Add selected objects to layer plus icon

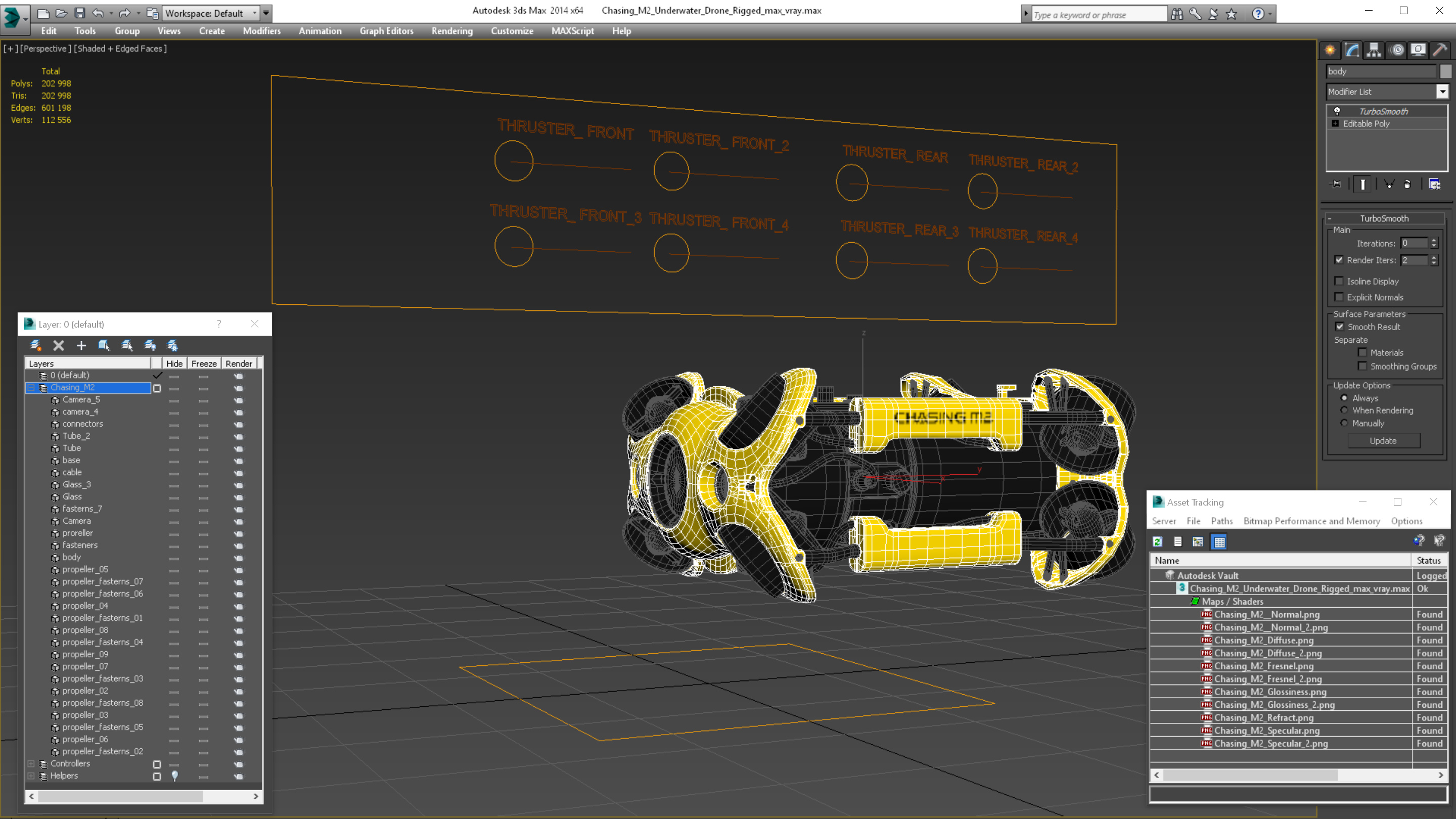pyautogui.click(x=81, y=345)
